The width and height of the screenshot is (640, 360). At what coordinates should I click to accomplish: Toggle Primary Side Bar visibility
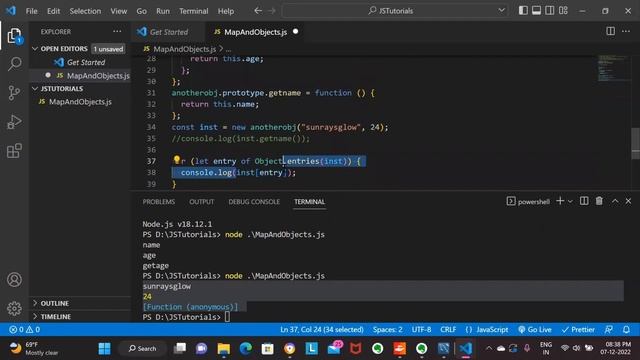pyautogui.click(x=523, y=11)
